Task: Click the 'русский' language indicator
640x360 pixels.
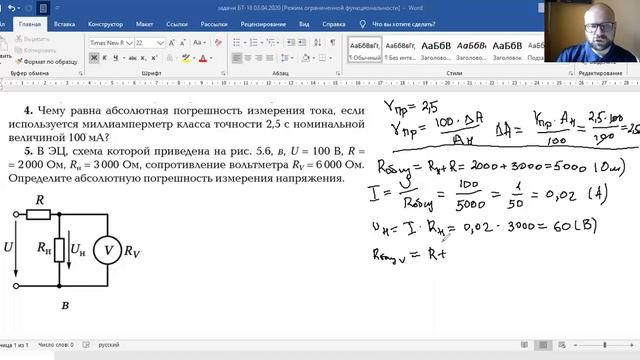Action: pyautogui.click(x=109, y=345)
